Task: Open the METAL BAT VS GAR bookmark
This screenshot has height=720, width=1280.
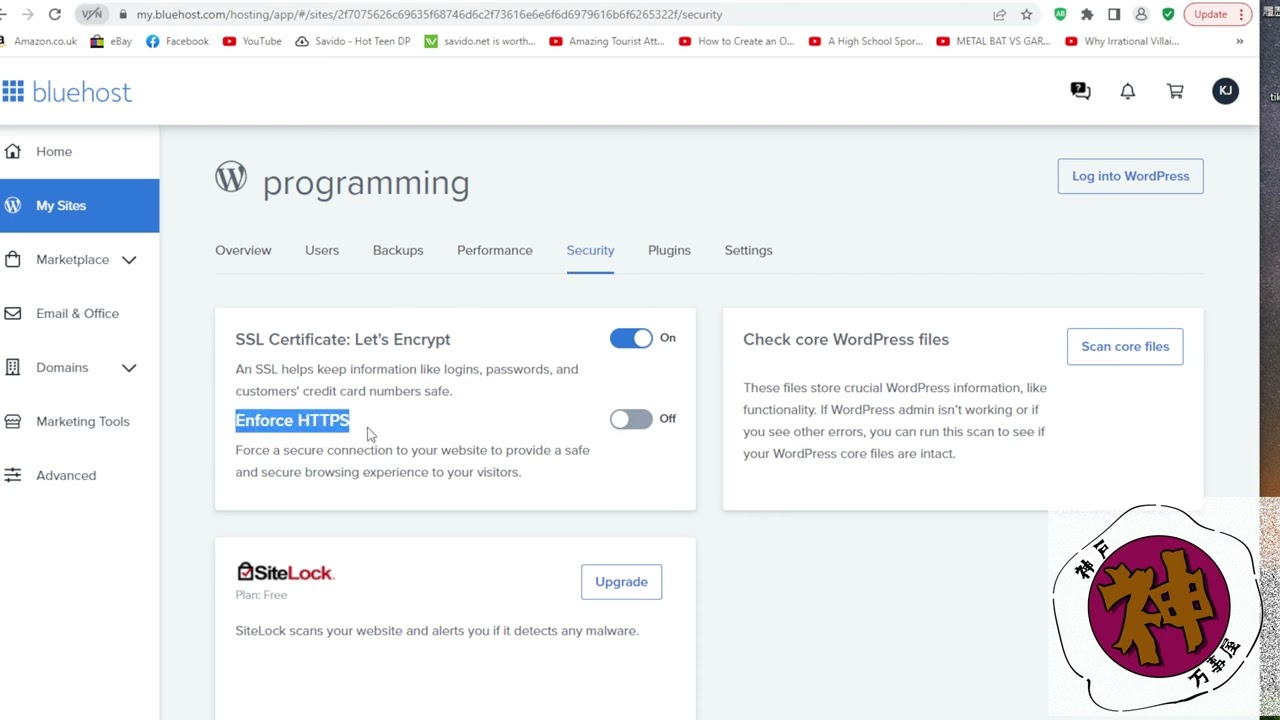Action: pyautogui.click(x=993, y=41)
